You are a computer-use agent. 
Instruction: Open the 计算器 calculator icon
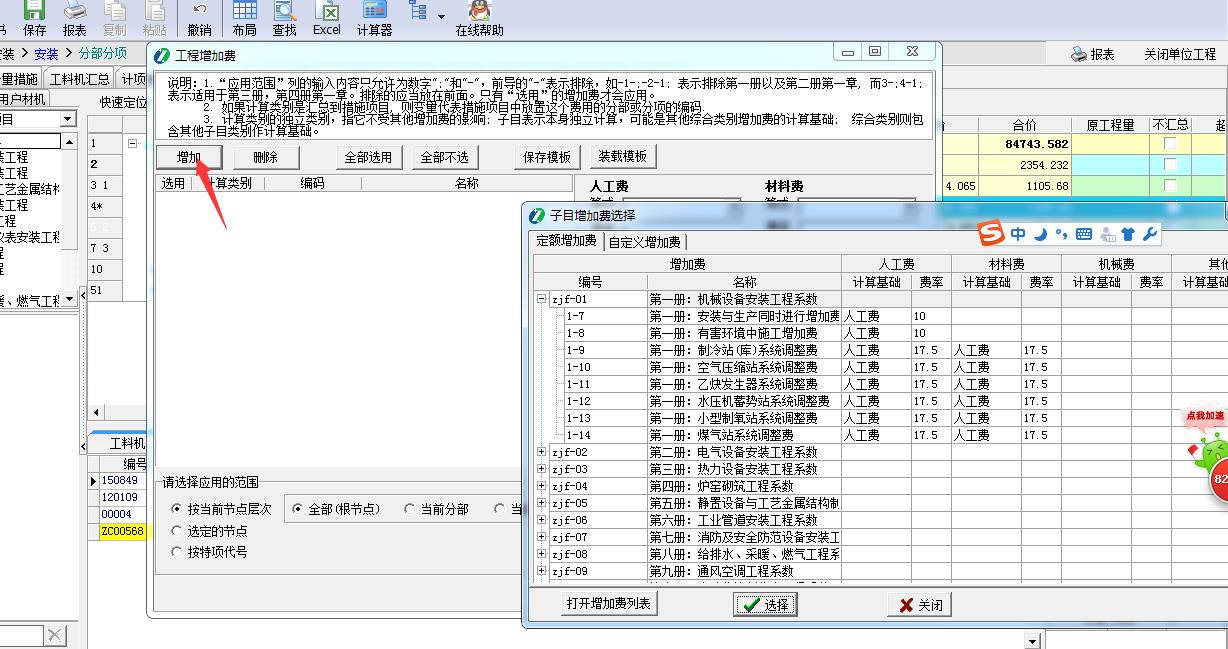click(375, 18)
